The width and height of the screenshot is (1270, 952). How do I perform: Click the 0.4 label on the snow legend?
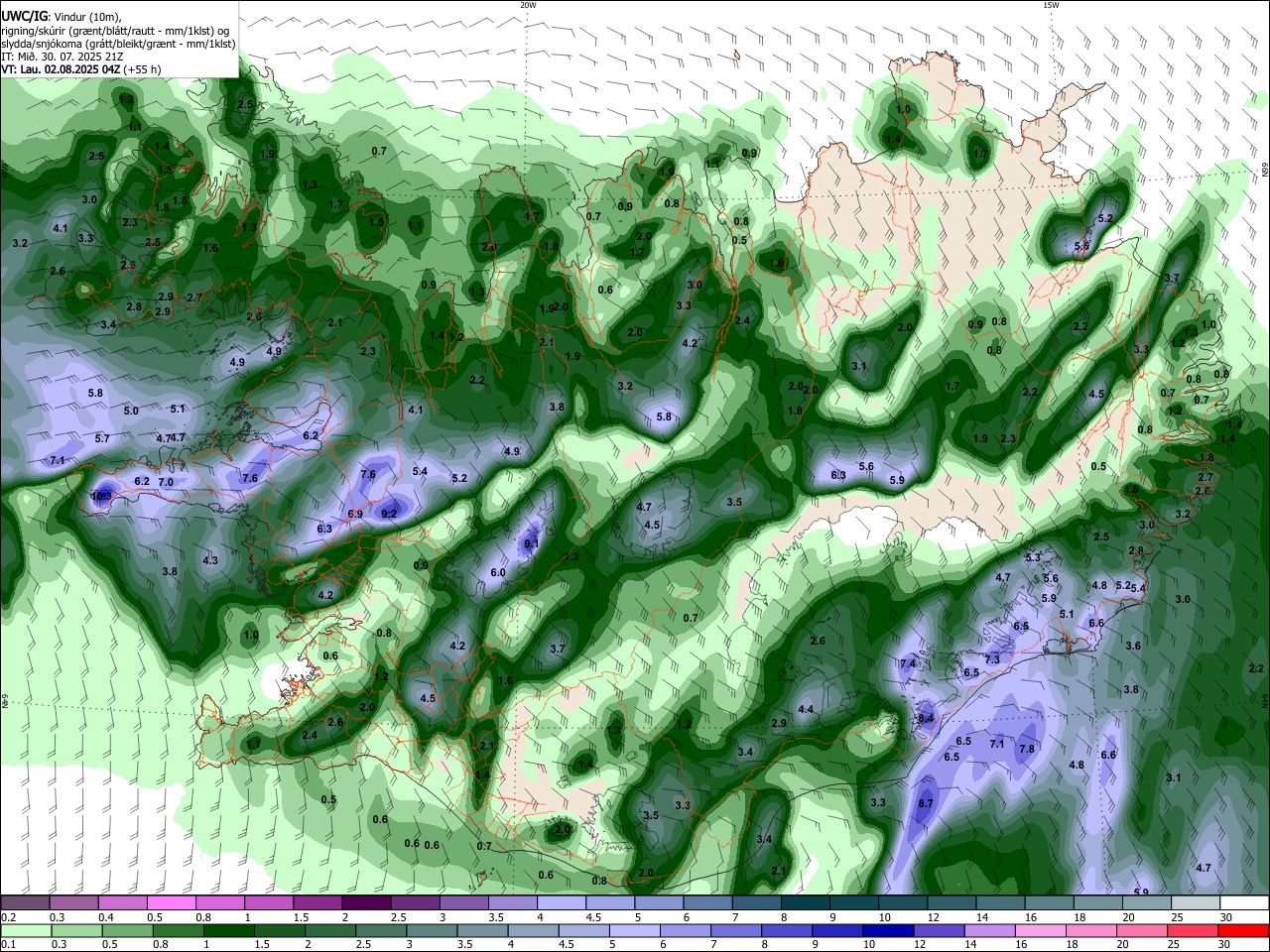[x=106, y=917]
